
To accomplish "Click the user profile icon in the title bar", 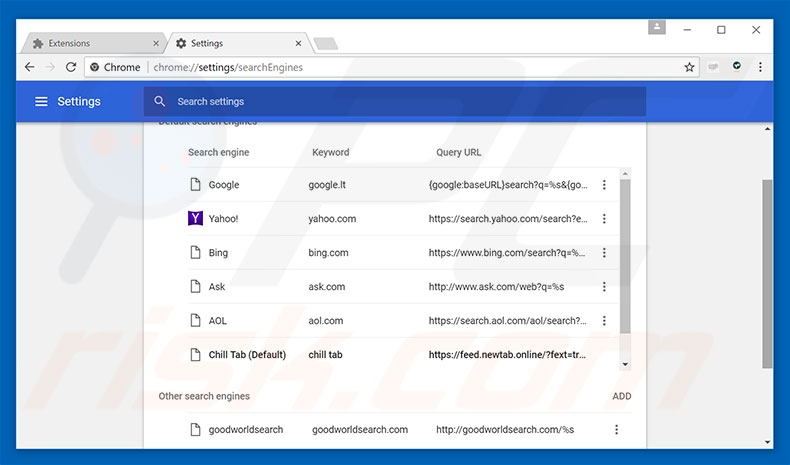I will pos(656,27).
